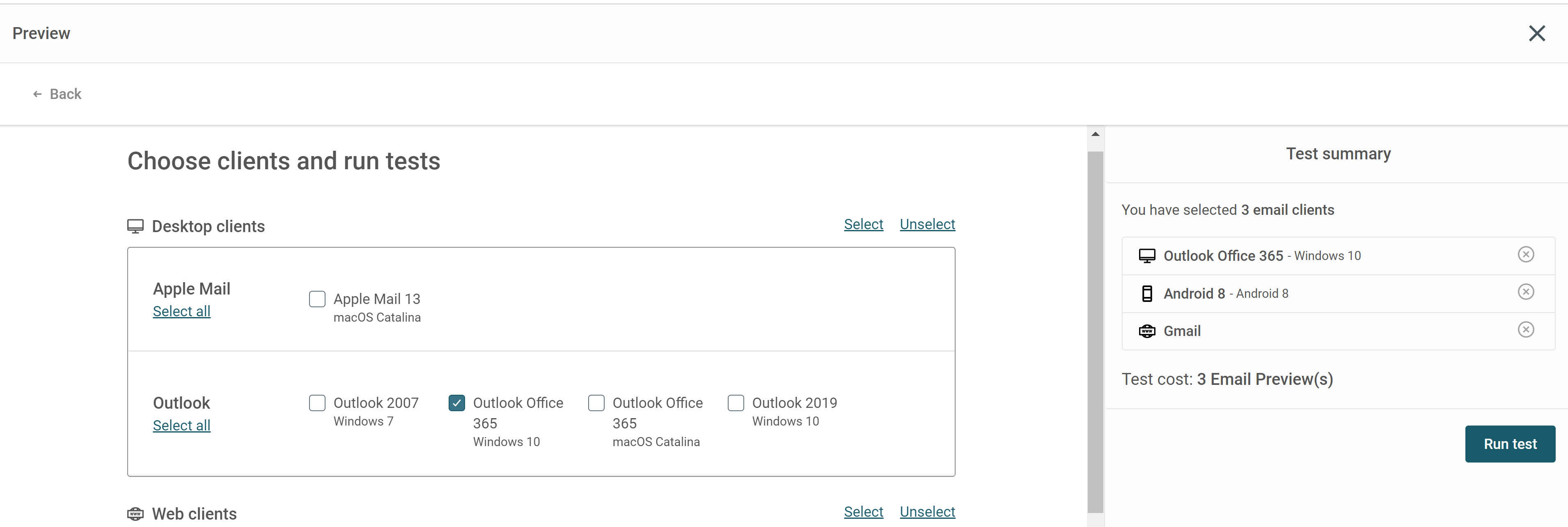Image resolution: width=1568 pixels, height=527 pixels.
Task: Go back using the Back arrow link
Action: point(57,94)
